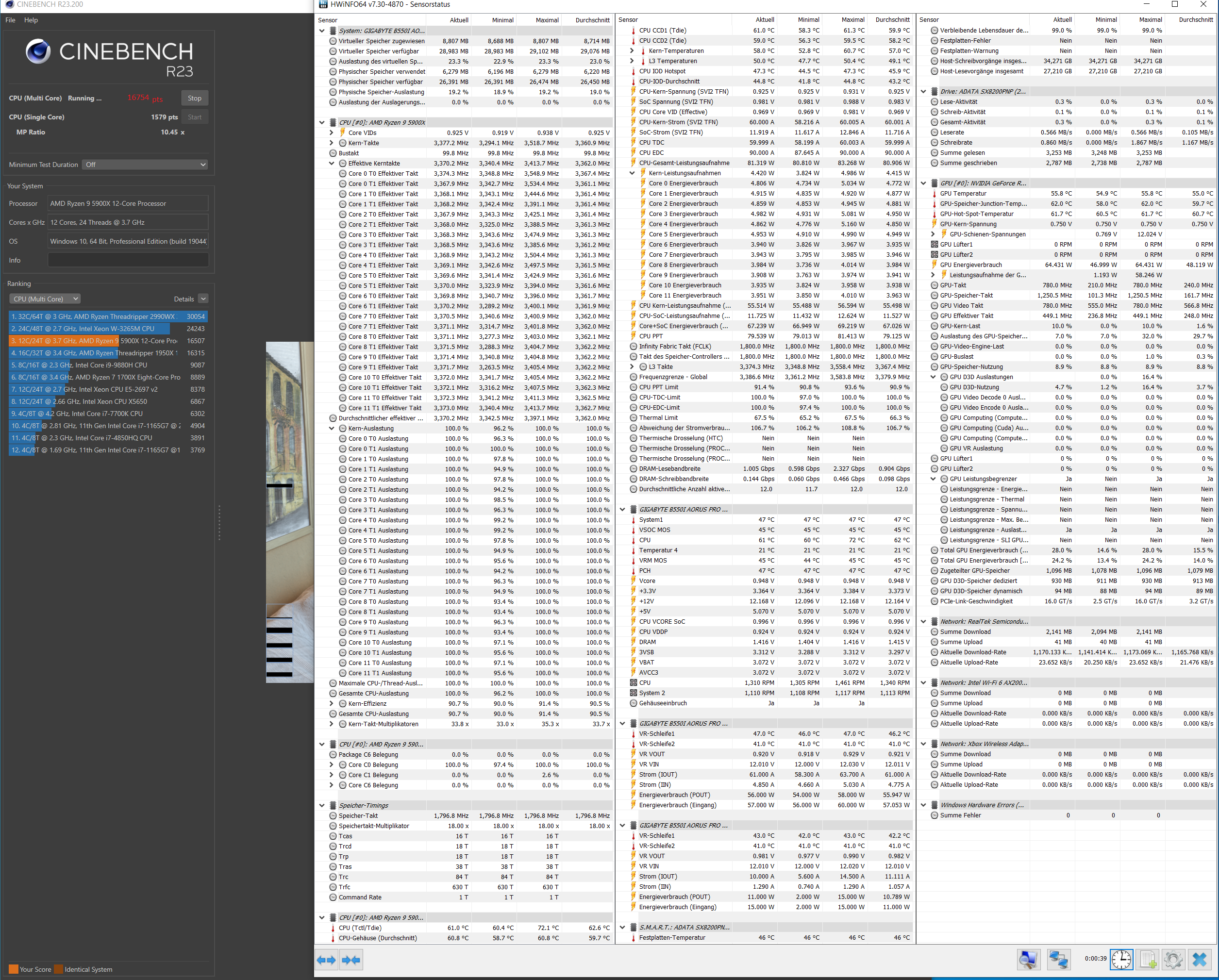The image size is (1219, 980).
Task: Collapse the Effektive Kerntakte tree group
Action: (x=332, y=163)
